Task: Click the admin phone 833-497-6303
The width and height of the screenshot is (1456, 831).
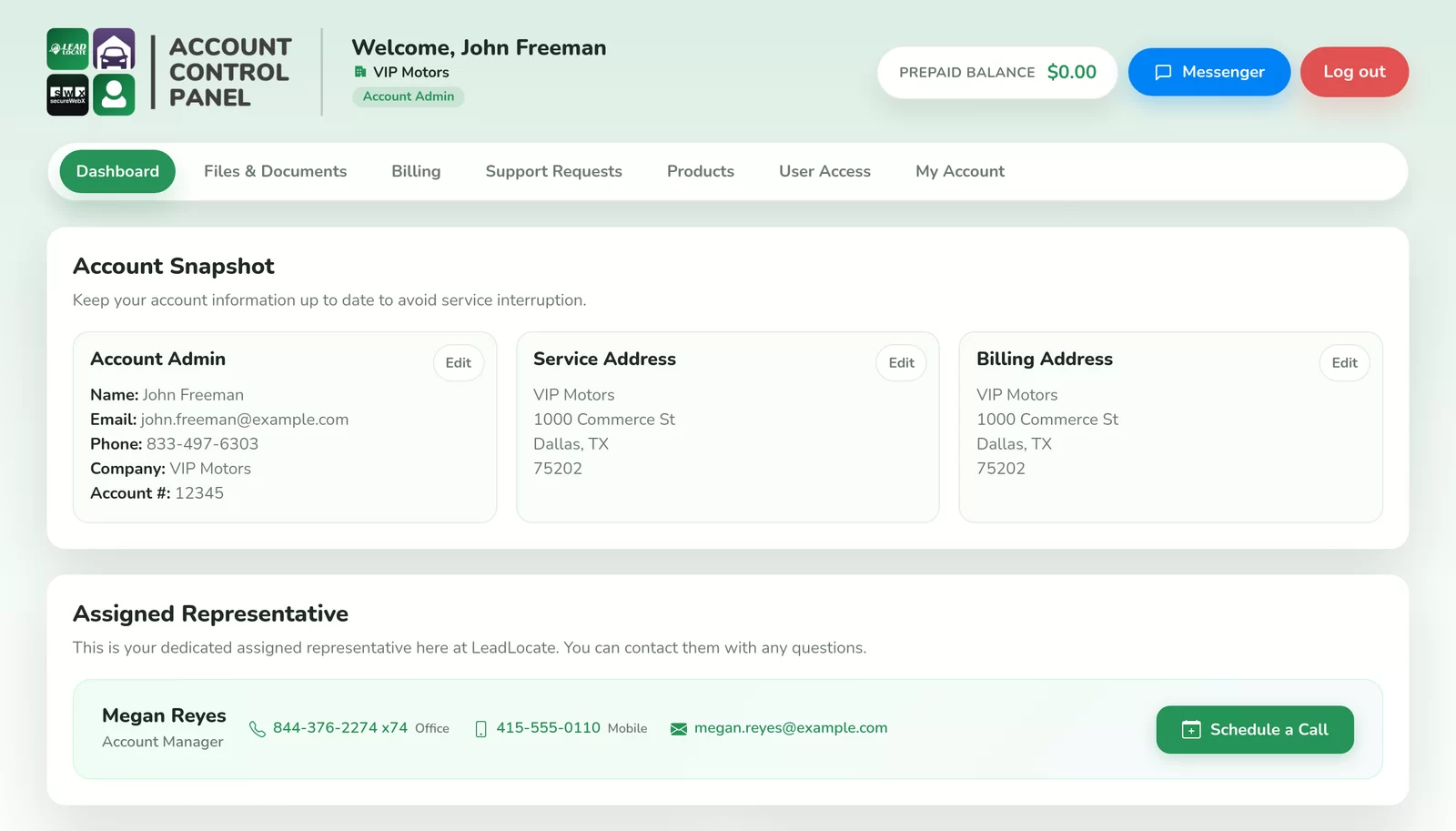Action: [202, 444]
